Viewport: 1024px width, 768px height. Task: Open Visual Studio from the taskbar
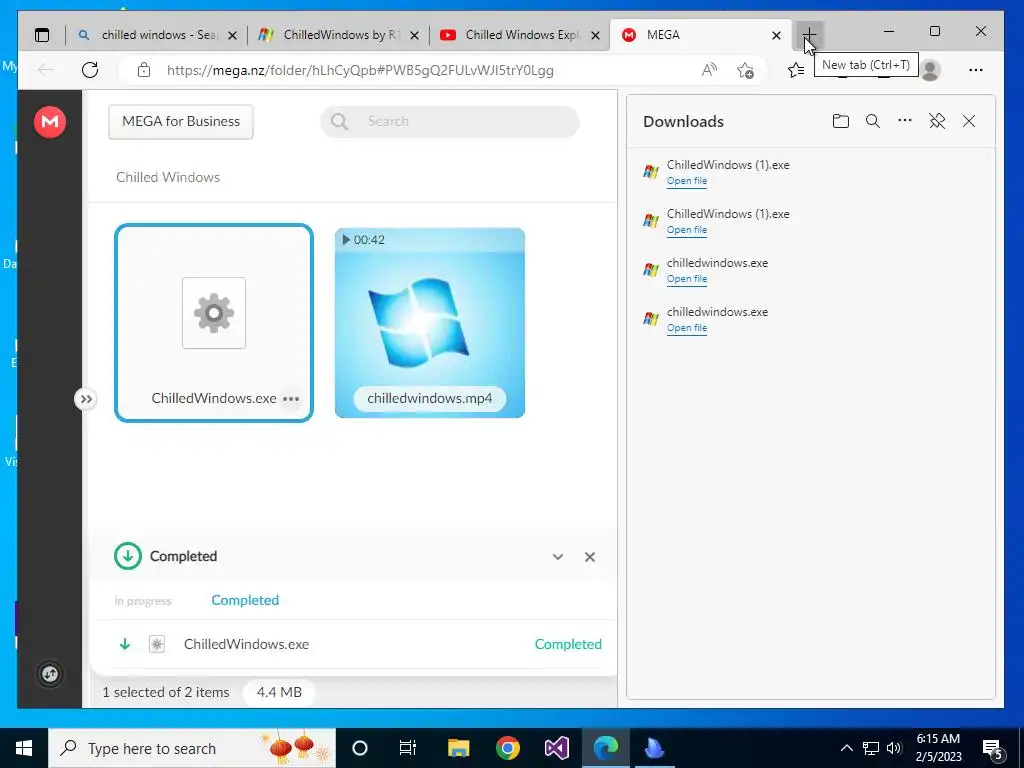(556, 748)
